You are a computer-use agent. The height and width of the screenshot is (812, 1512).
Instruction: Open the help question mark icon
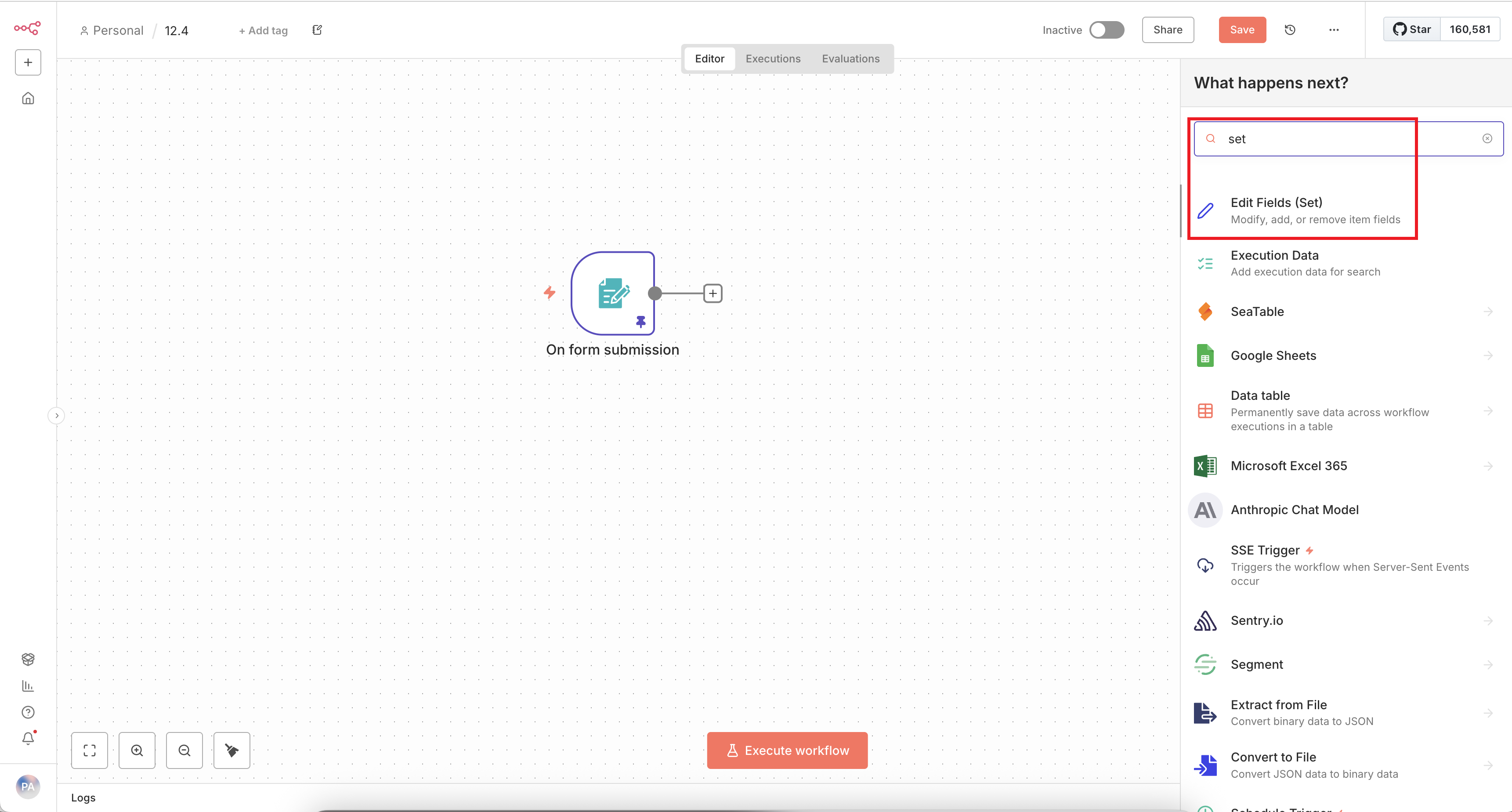[28, 712]
